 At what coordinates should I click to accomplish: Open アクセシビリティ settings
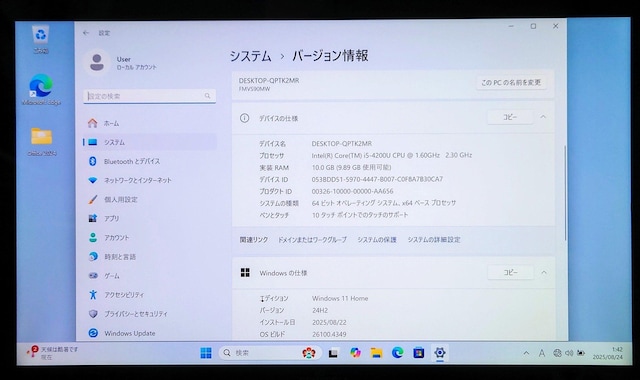coord(149,294)
